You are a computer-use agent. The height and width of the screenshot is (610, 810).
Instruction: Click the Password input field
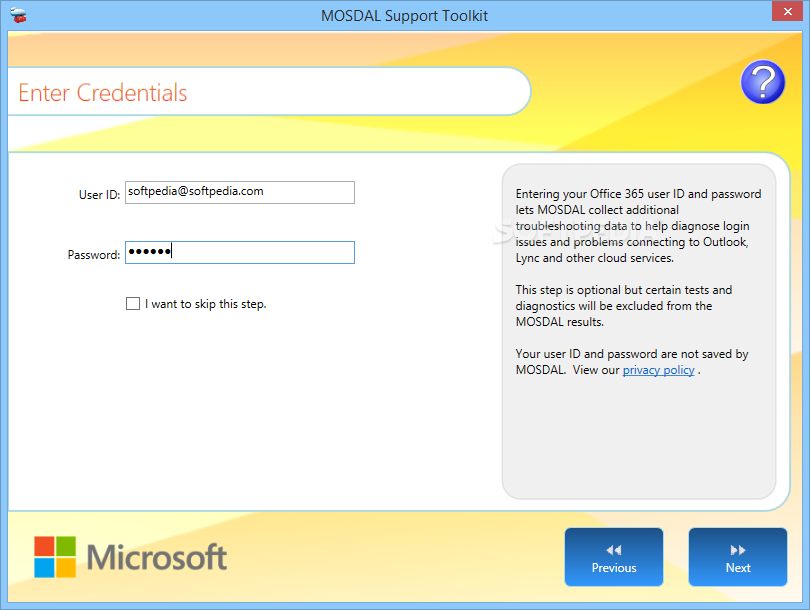coord(240,253)
